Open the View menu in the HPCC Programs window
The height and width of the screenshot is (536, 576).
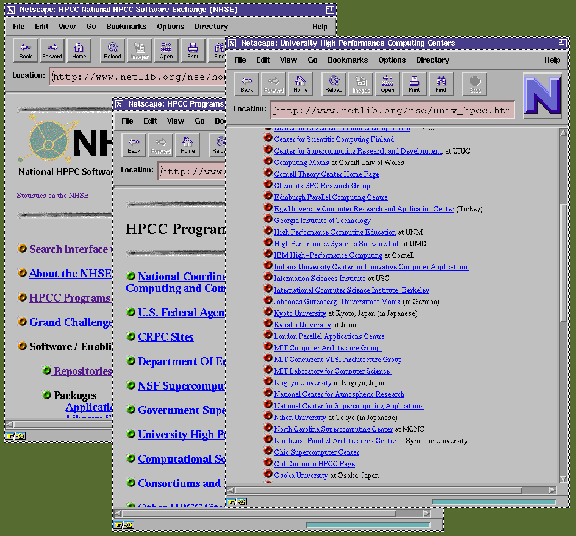[x=176, y=121]
